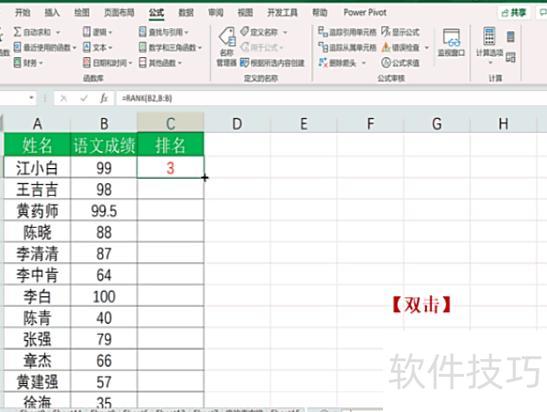Click the Insert Function fx button
Screen dimensions: 547x412
(104, 98)
